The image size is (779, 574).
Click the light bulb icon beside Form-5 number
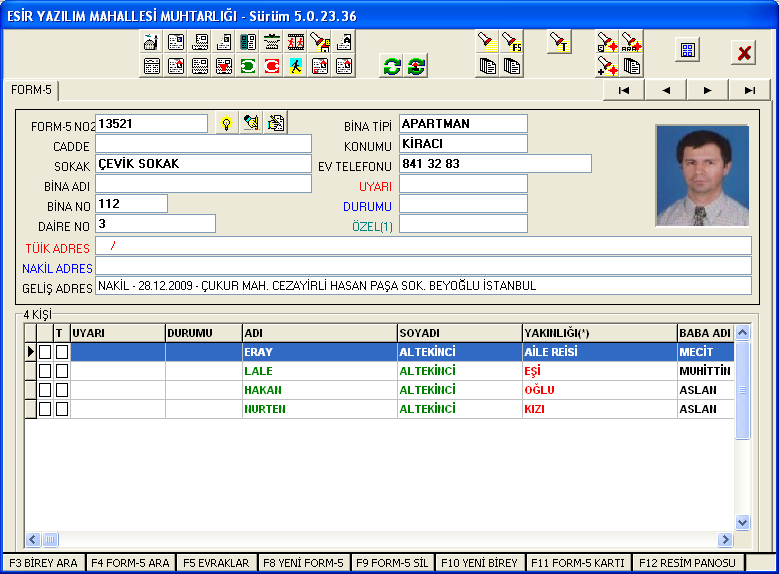click(x=227, y=123)
